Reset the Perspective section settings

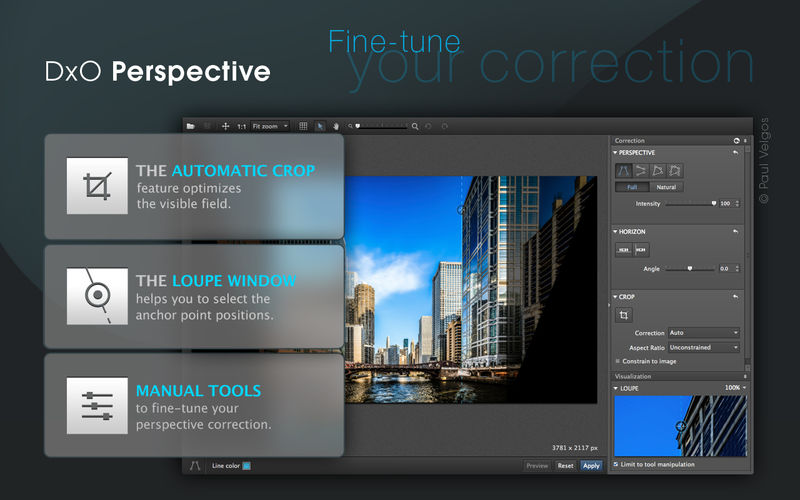(735, 153)
